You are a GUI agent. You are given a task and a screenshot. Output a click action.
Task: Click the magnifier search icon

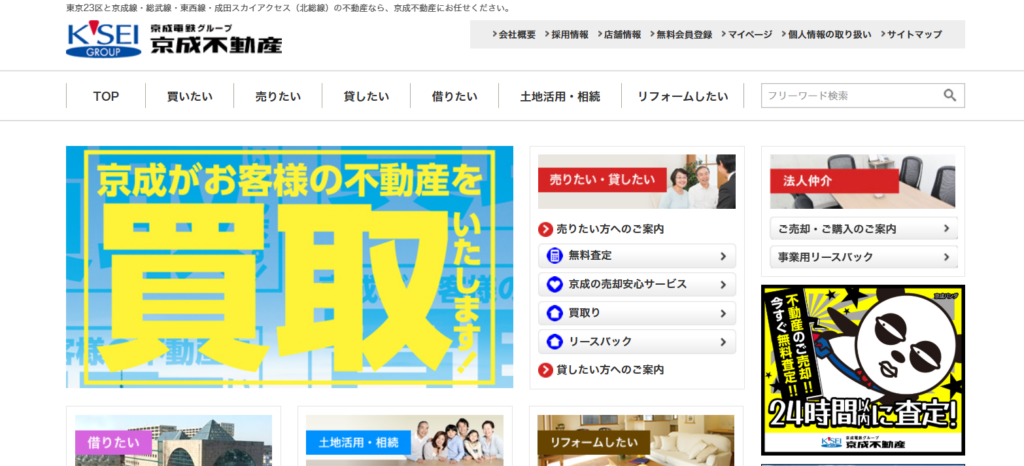click(950, 95)
